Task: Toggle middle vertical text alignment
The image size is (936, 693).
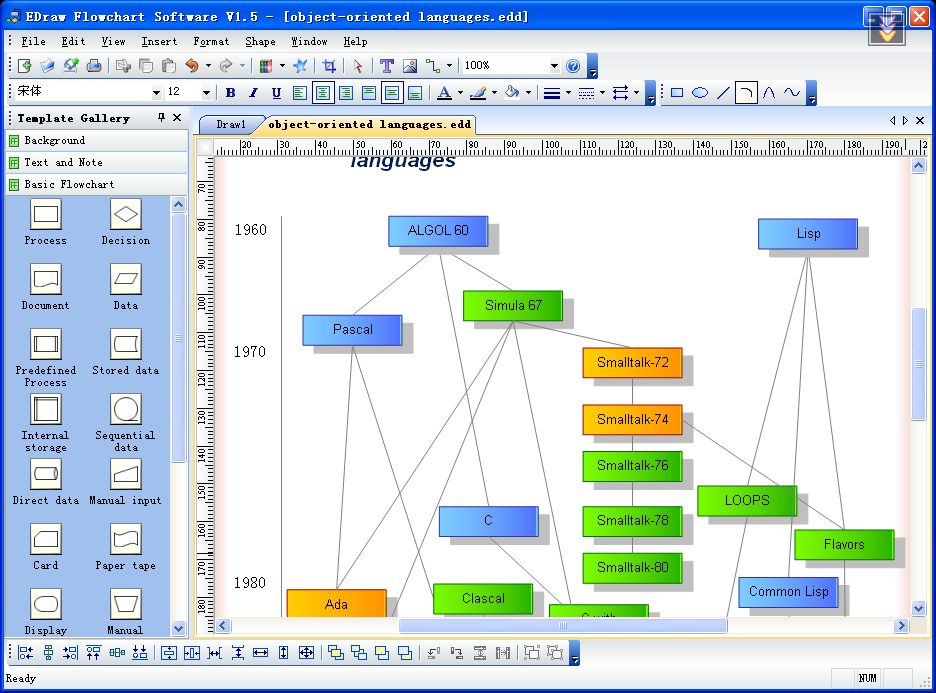Action: [392, 93]
